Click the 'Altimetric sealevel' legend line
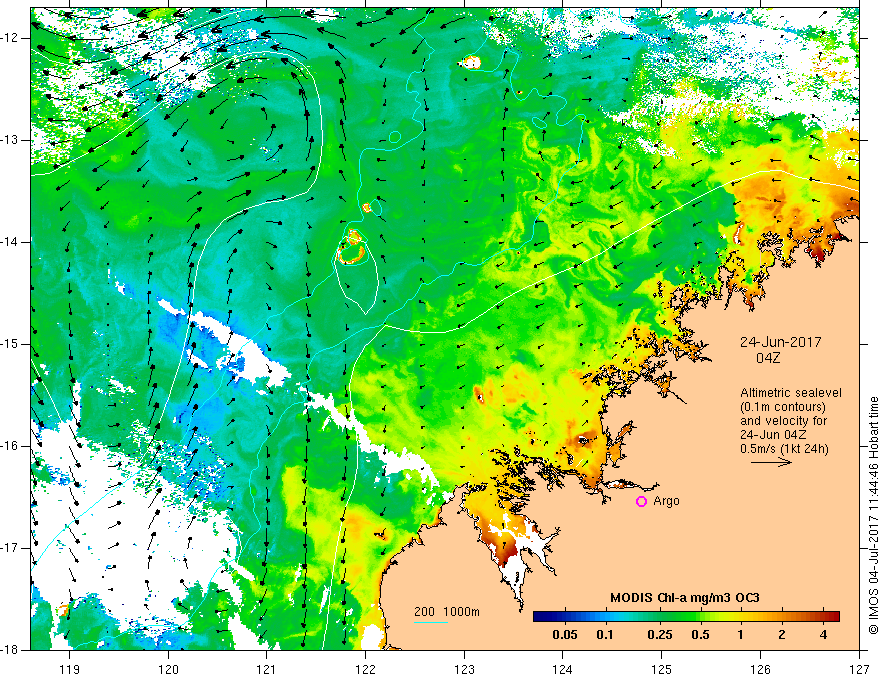The height and width of the screenshot is (680, 880). coord(791,393)
